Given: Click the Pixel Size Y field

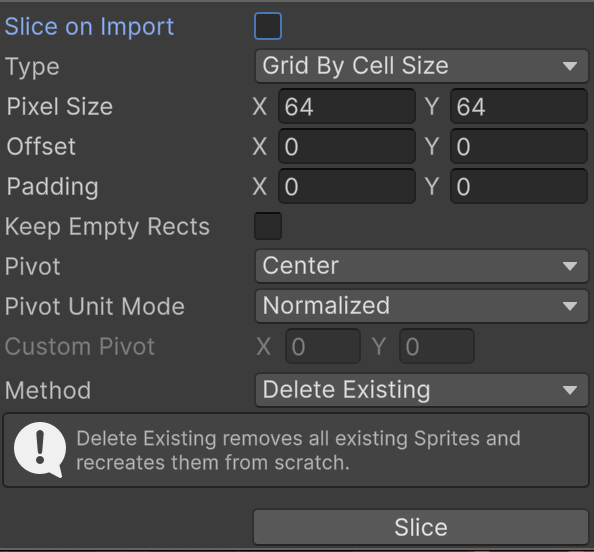Looking at the screenshot, I should point(519,106).
